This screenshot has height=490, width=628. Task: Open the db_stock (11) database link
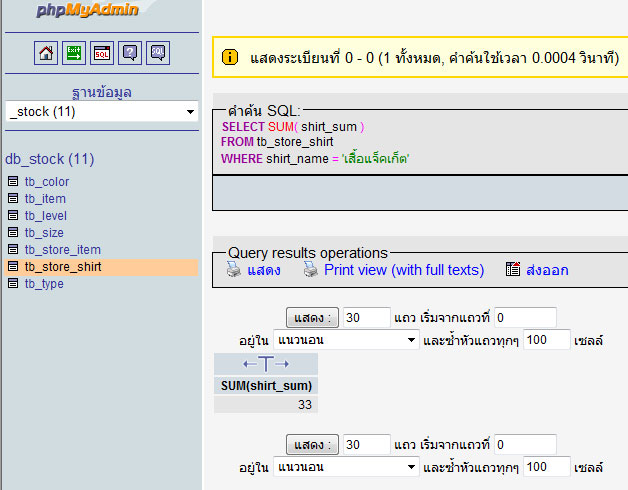pyautogui.click(x=50, y=159)
